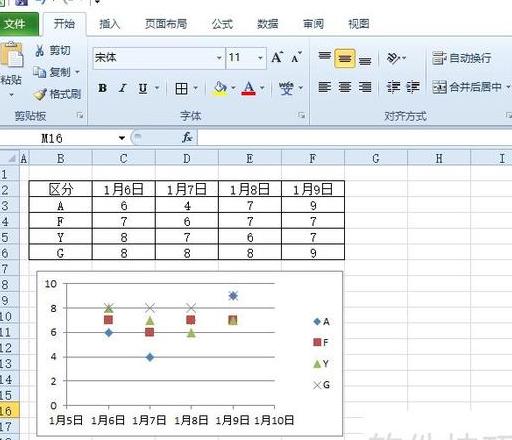Screen dimensions: 512x440
Task: Increase indent icon
Action: click(x=413, y=87)
